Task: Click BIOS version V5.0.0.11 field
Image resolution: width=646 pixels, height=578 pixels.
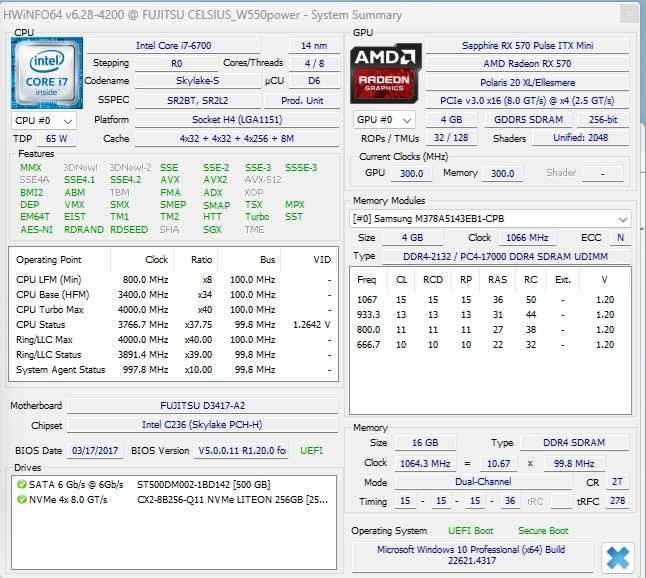Action: coord(241,451)
